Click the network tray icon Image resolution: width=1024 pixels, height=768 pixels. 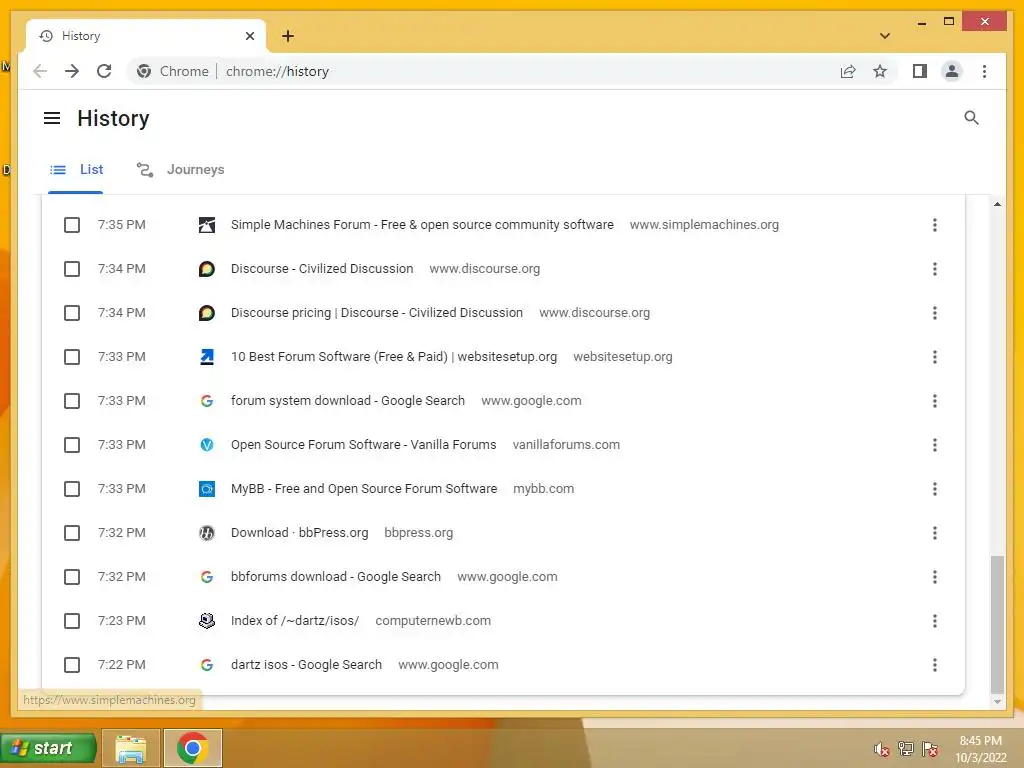click(906, 749)
